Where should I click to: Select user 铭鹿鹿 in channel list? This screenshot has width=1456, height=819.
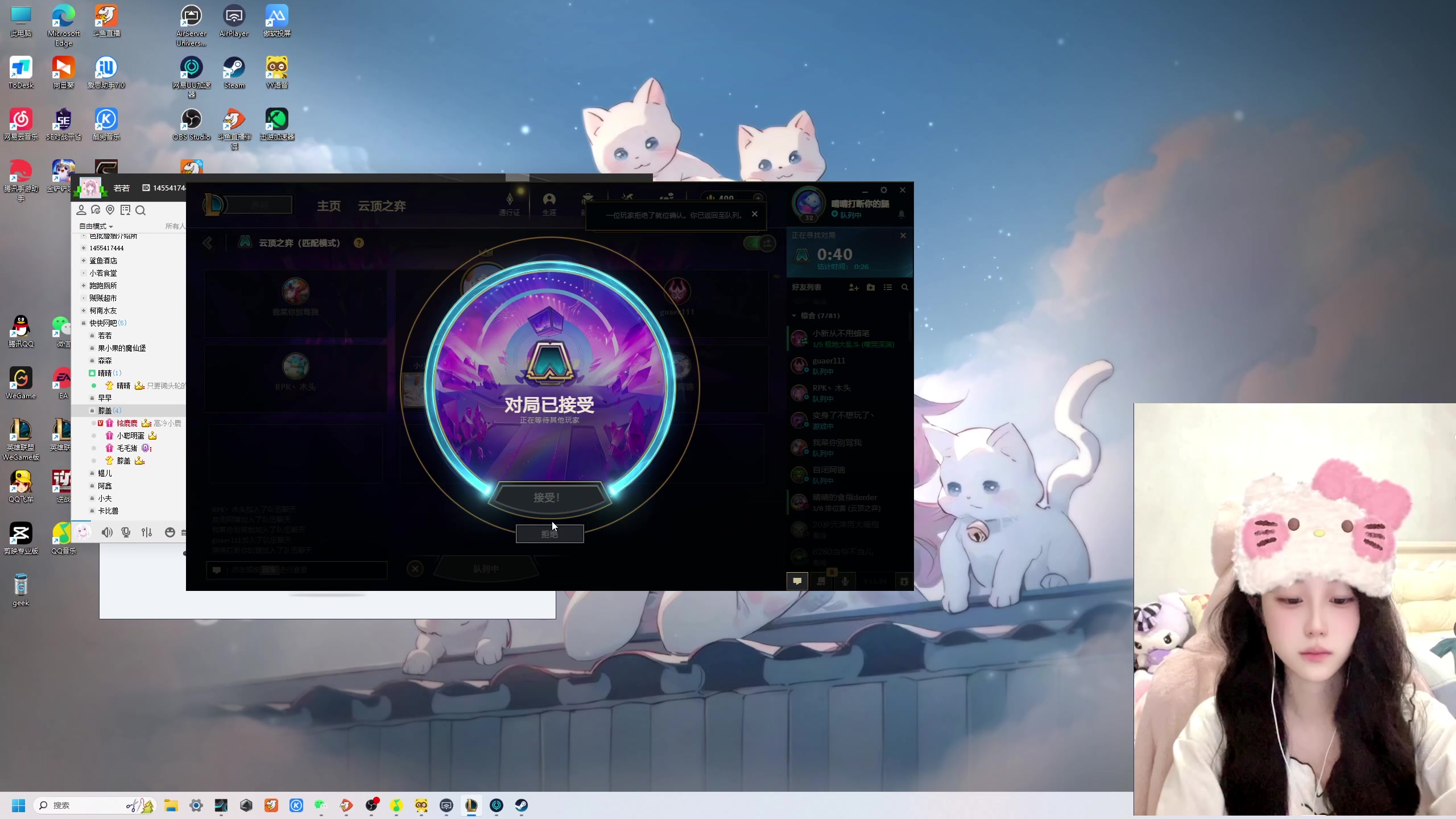pyautogui.click(x=127, y=423)
